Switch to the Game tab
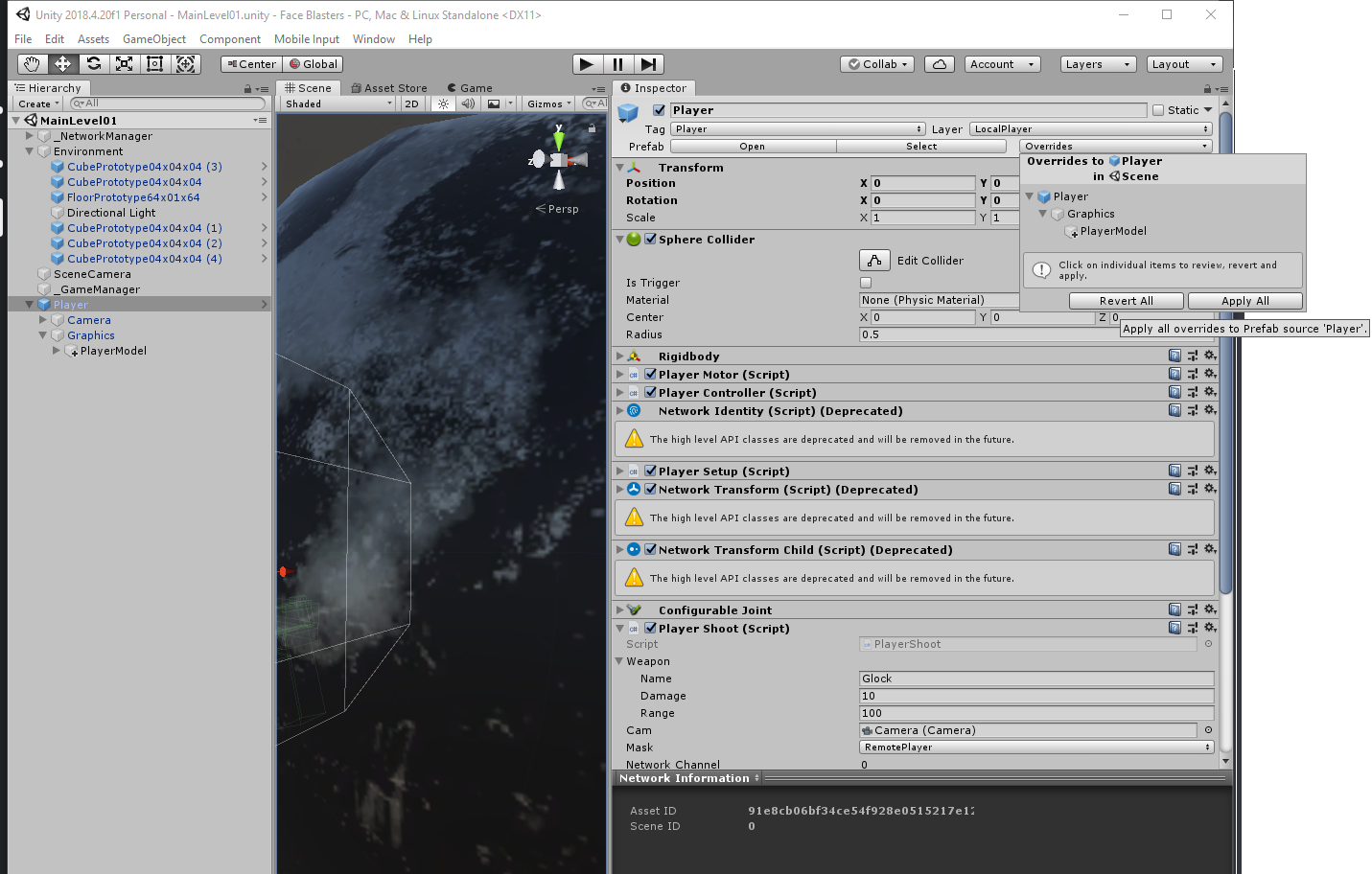The image size is (1372, 874). tap(470, 88)
